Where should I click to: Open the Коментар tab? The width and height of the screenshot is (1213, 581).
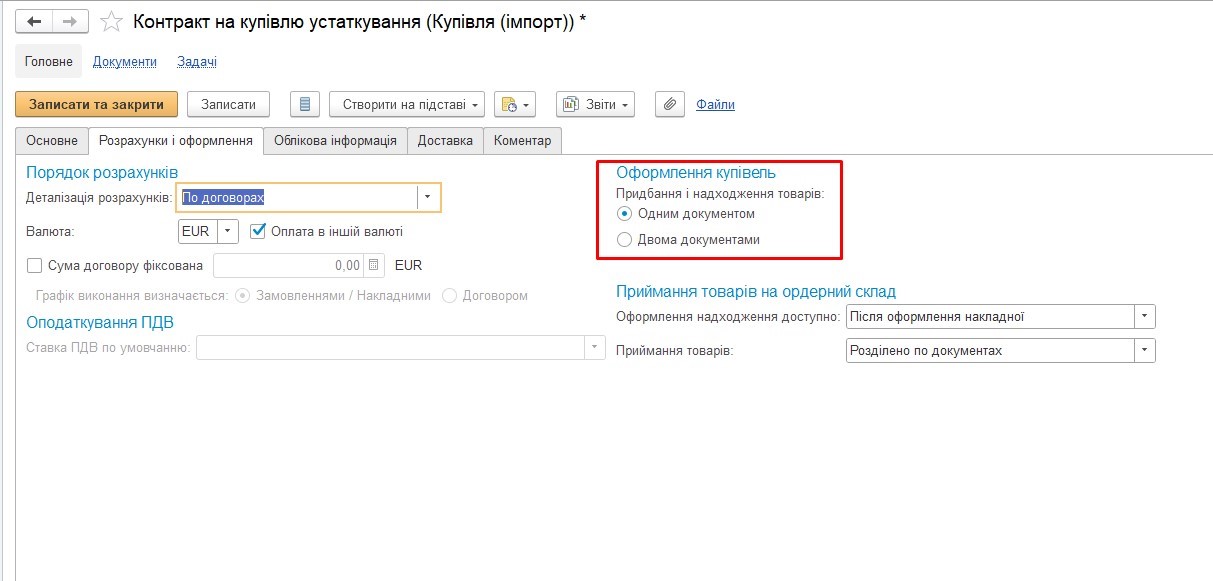click(x=522, y=141)
